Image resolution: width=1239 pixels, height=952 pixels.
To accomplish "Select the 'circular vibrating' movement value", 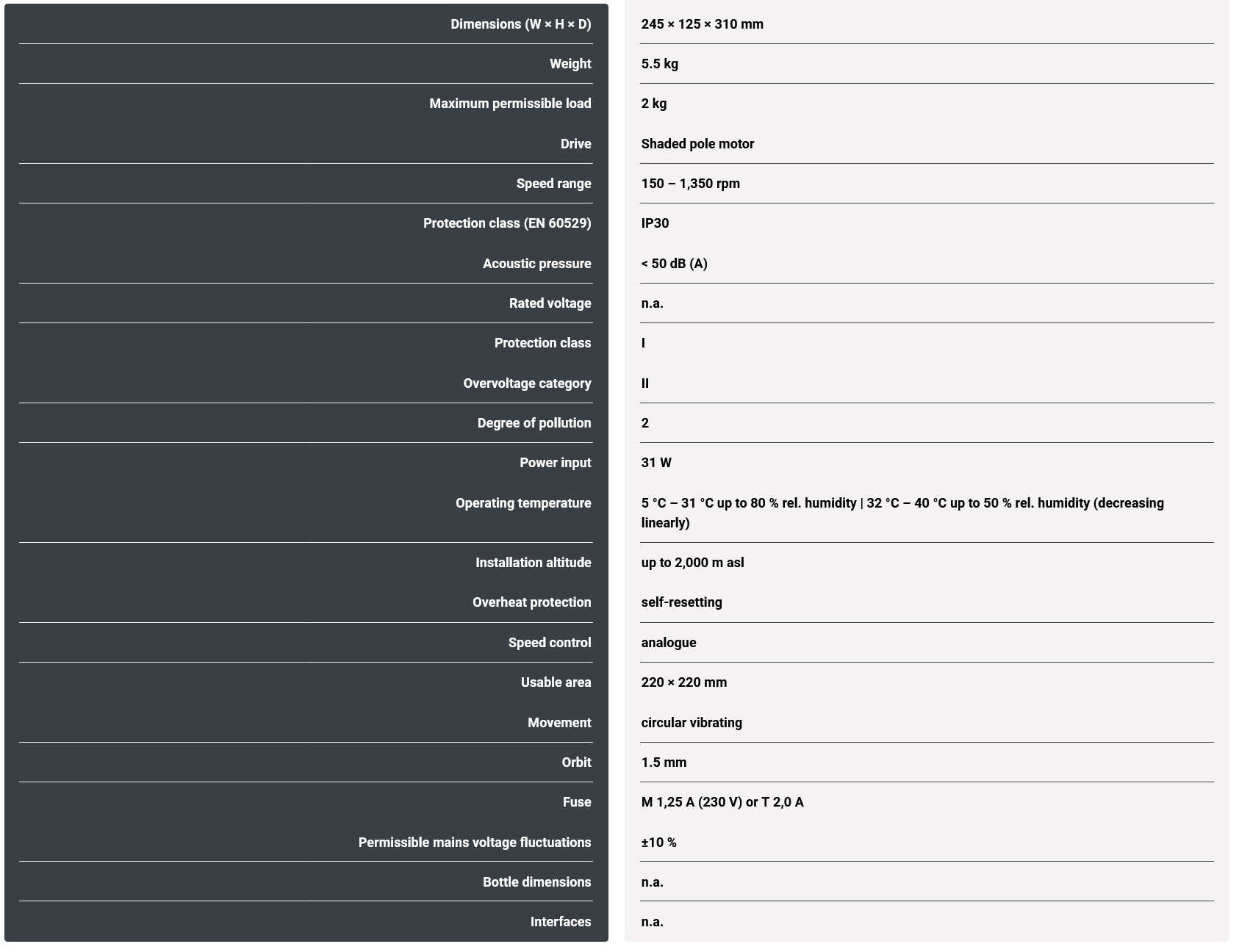I will pyautogui.click(x=692, y=723).
